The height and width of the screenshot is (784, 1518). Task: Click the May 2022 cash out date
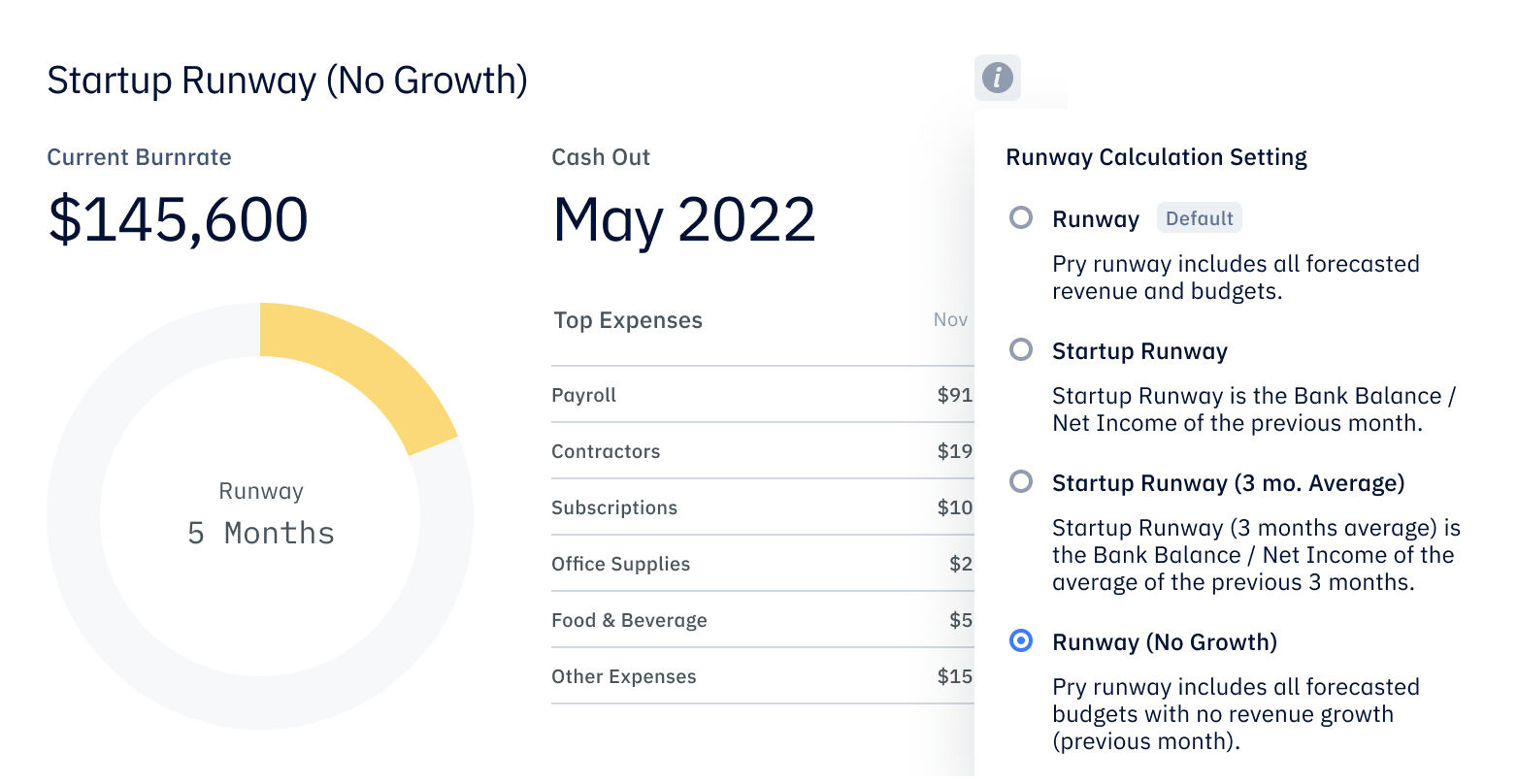(x=684, y=219)
